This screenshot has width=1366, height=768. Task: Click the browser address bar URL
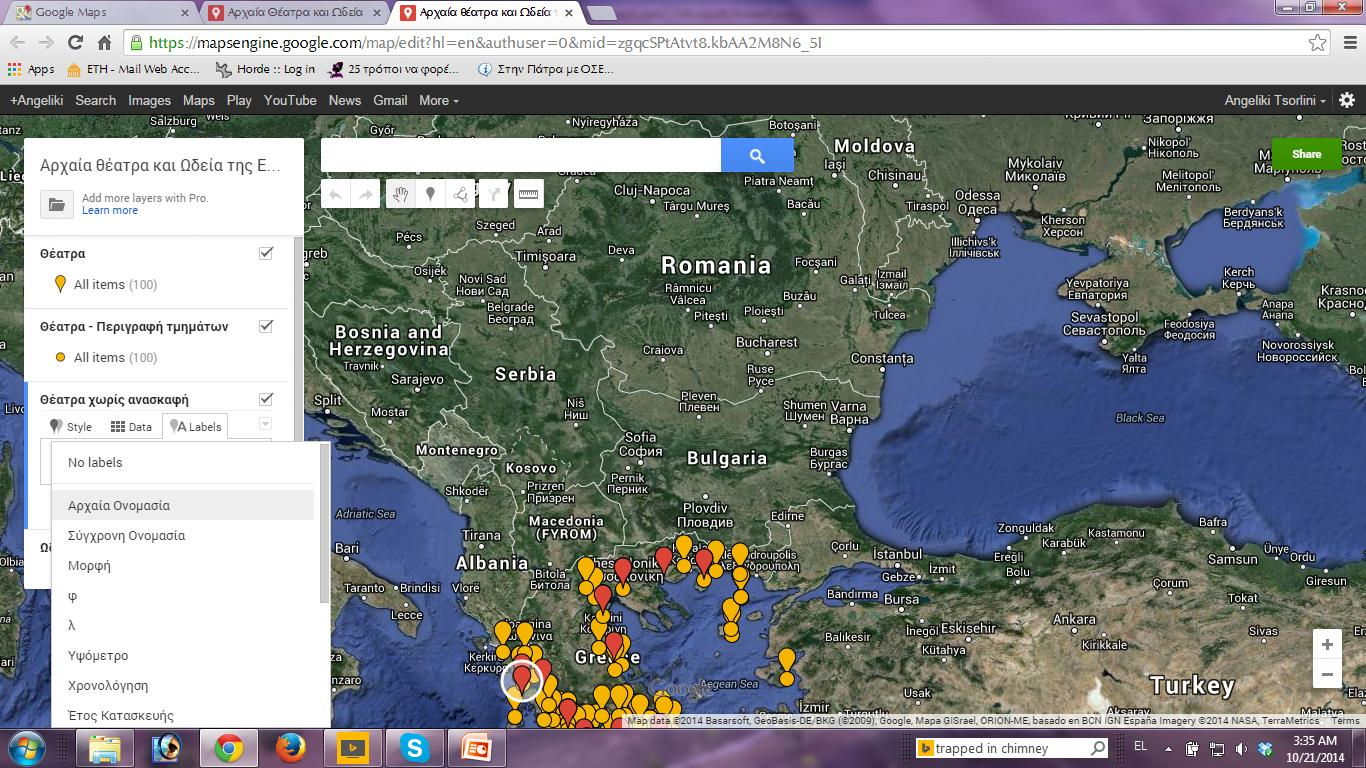pyautogui.click(x=485, y=43)
